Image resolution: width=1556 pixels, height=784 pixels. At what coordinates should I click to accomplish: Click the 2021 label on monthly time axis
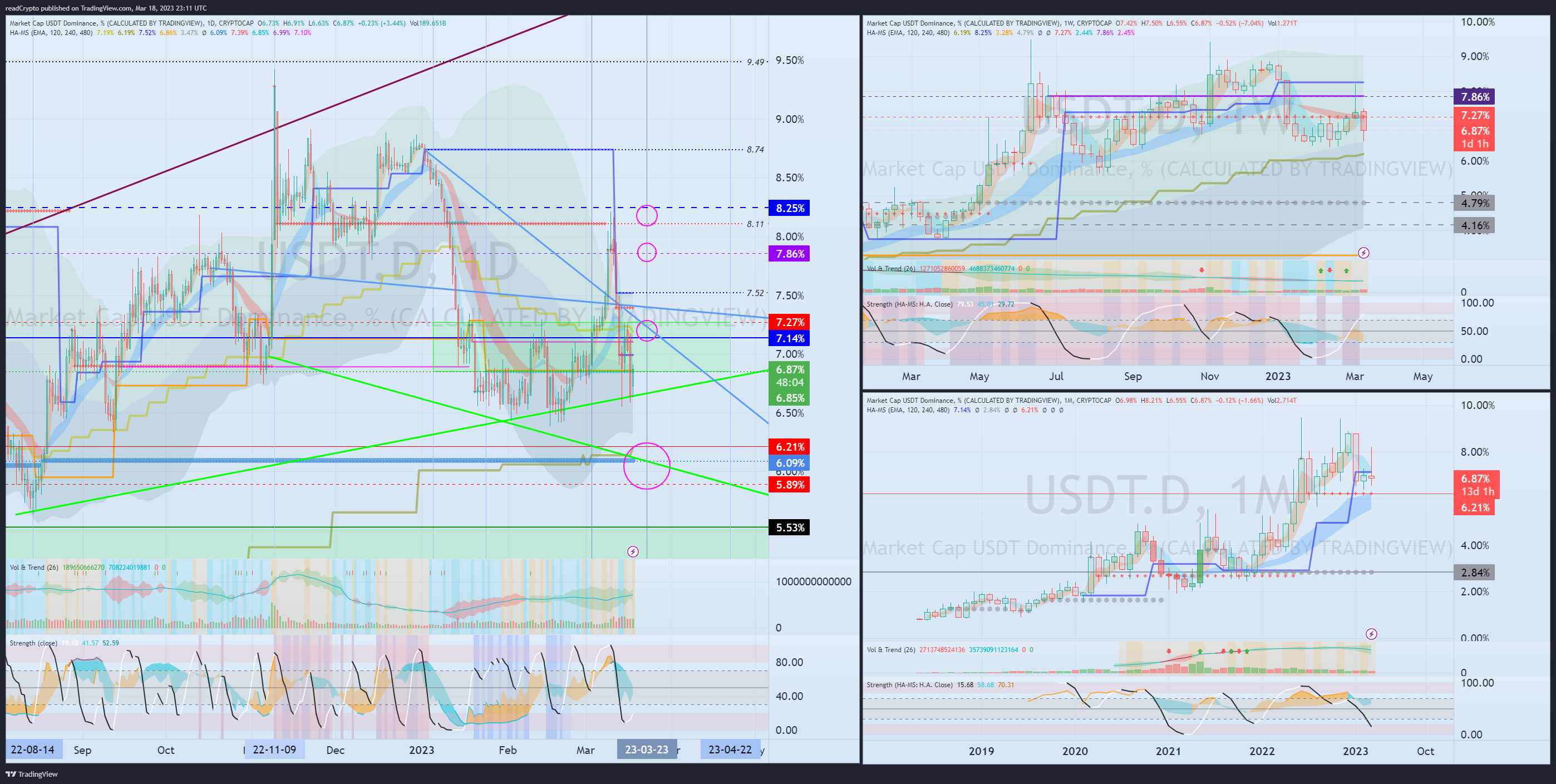point(1168,751)
